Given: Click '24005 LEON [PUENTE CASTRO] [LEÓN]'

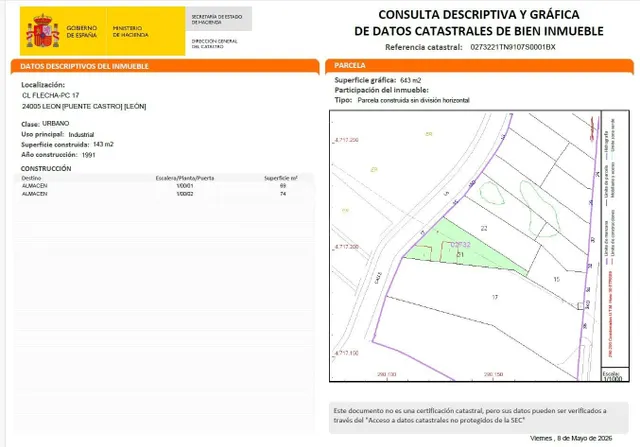Looking at the screenshot, I should coord(84,106).
